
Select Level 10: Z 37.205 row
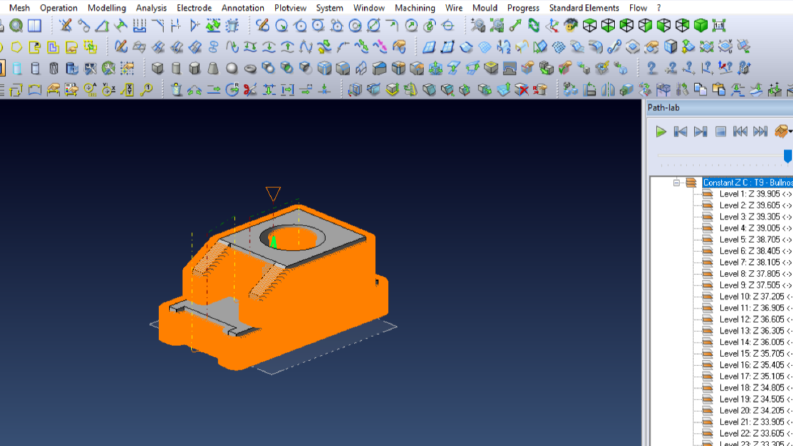point(756,296)
